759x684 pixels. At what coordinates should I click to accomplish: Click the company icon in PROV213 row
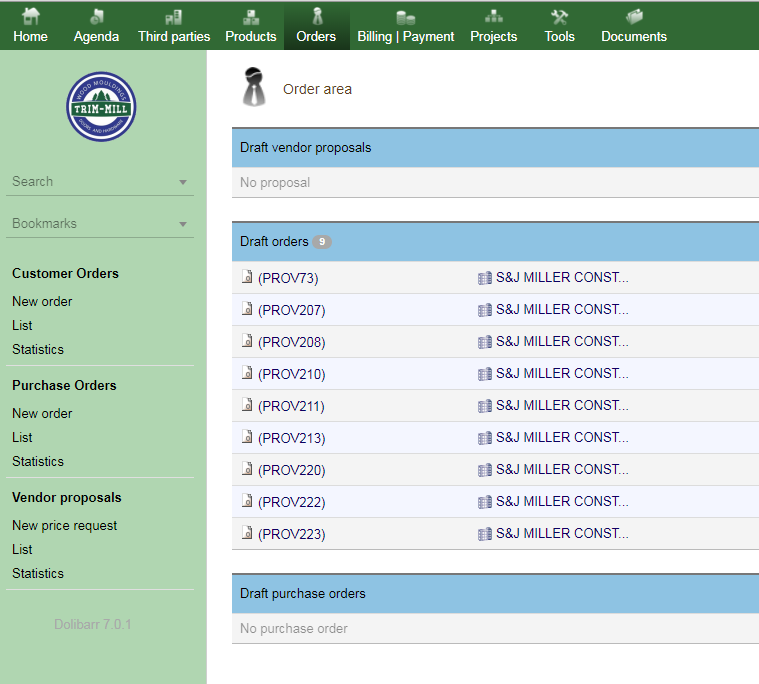485,438
